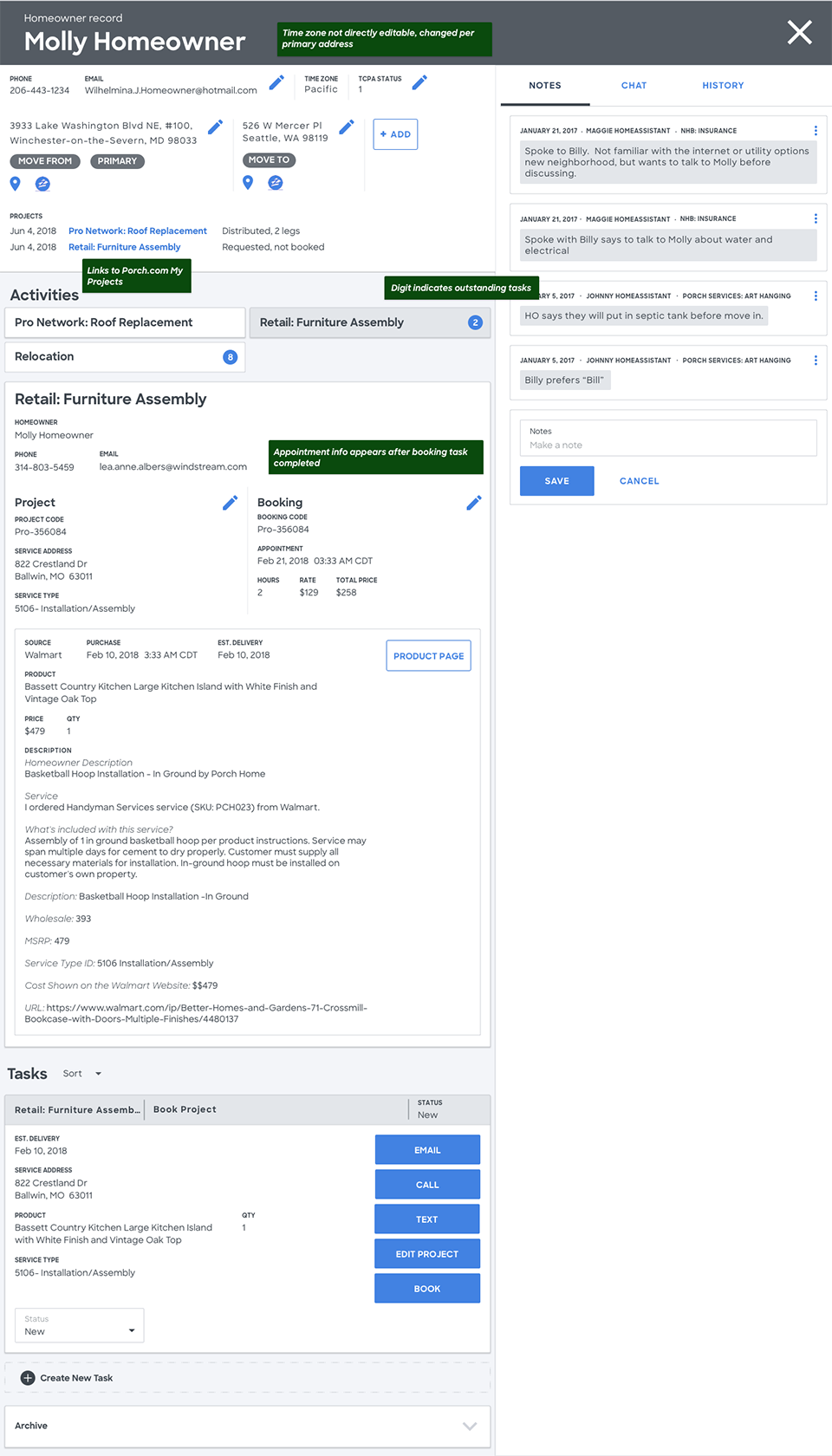This screenshot has height=1456, width=832.
Task: Open options menu for Billy prefers Bill note
Action: point(816,360)
